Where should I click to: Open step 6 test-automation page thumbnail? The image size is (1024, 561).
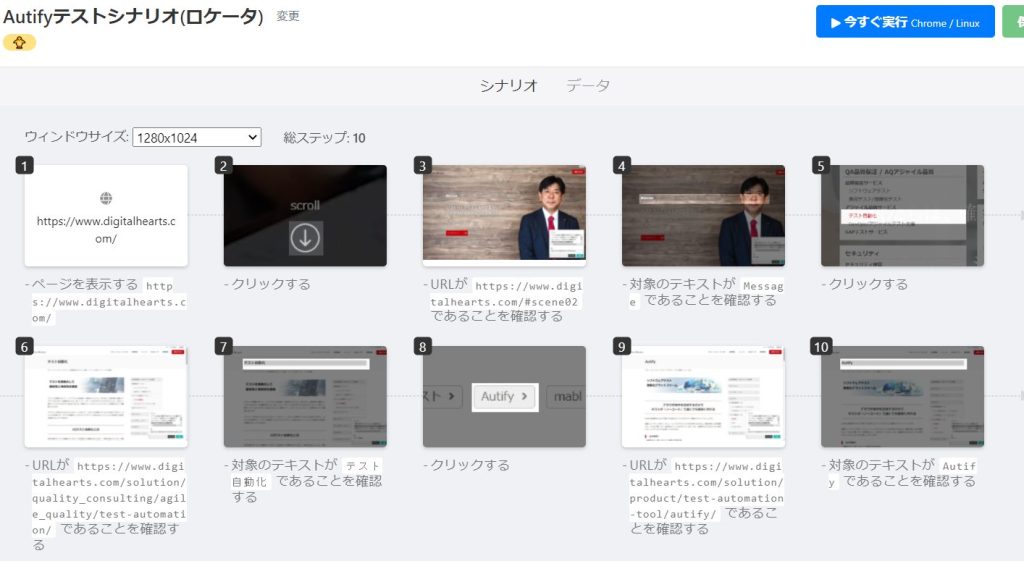coord(106,396)
